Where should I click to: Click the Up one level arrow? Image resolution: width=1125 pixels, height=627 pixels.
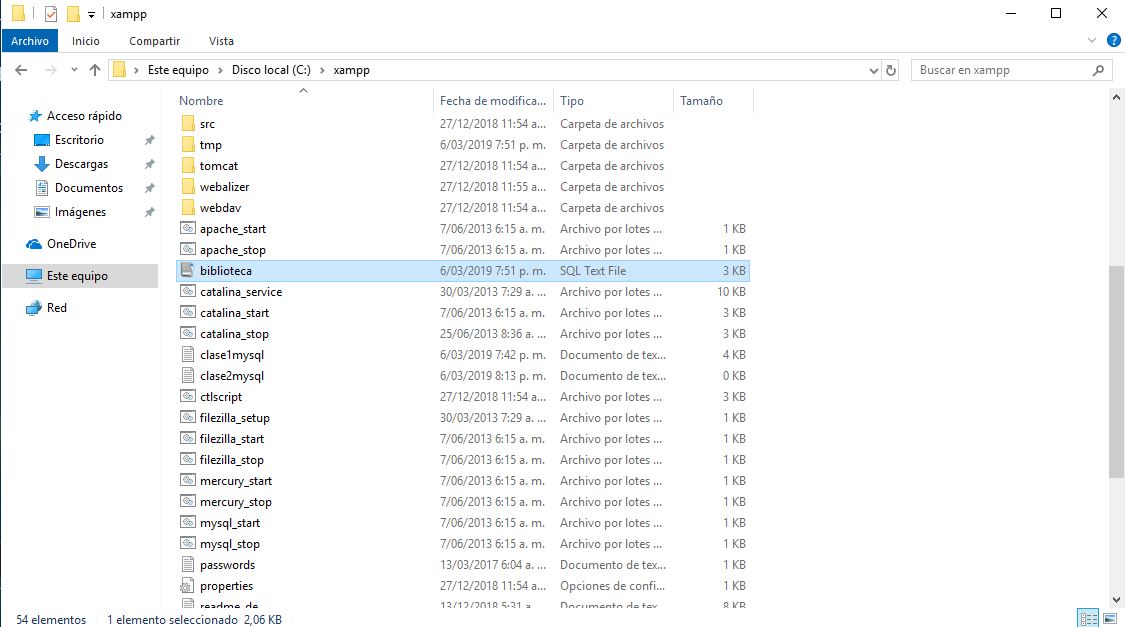coord(95,70)
